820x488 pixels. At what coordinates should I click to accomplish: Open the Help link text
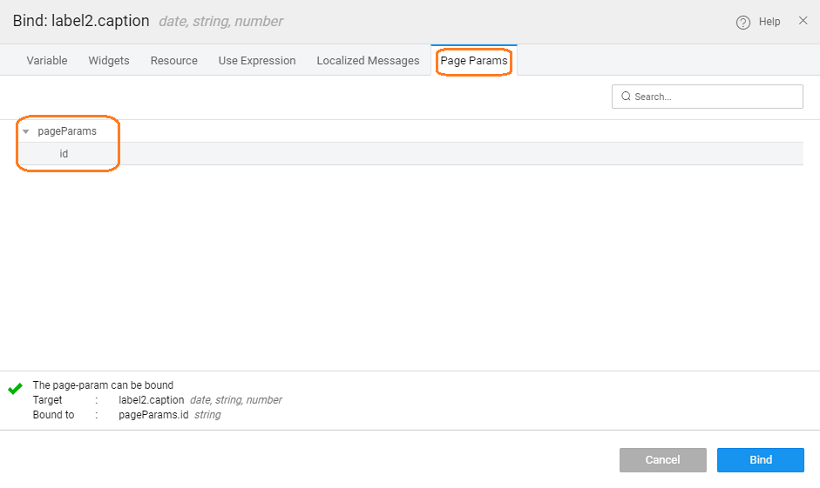click(769, 22)
